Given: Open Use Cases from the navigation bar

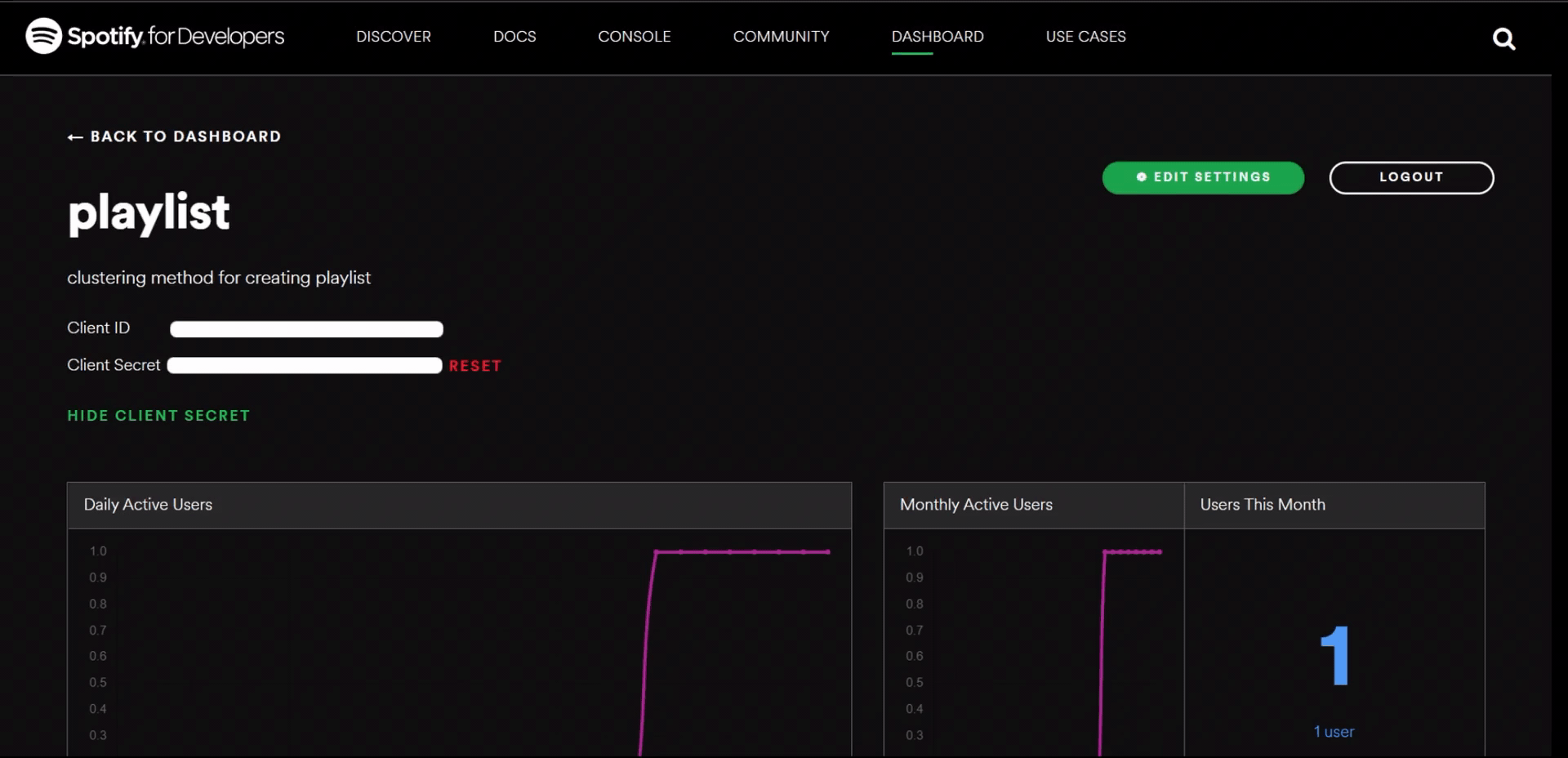Looking at the screenshot, I should click(x=1085, y=36).
